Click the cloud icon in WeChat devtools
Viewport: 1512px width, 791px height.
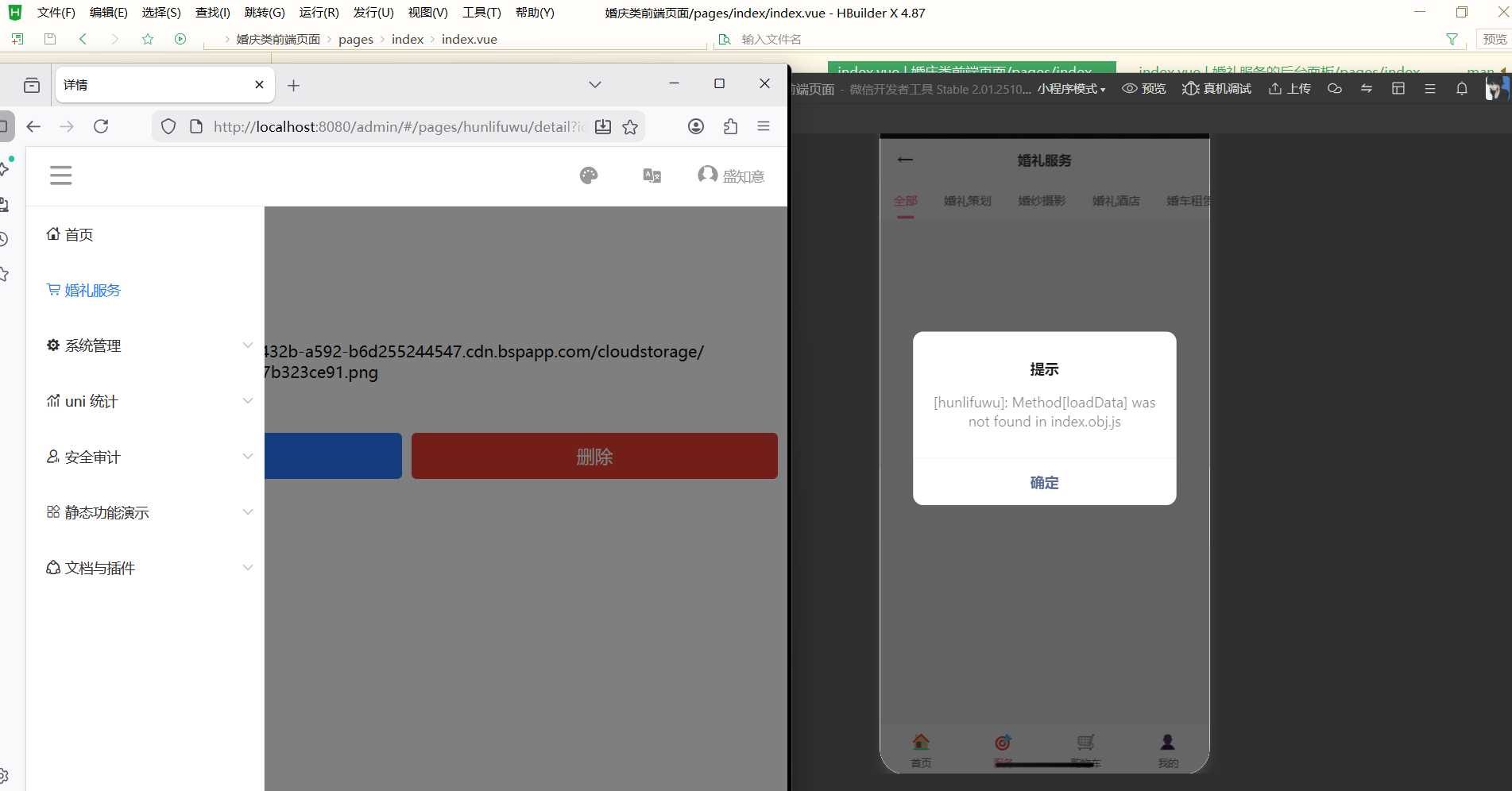1335,89
